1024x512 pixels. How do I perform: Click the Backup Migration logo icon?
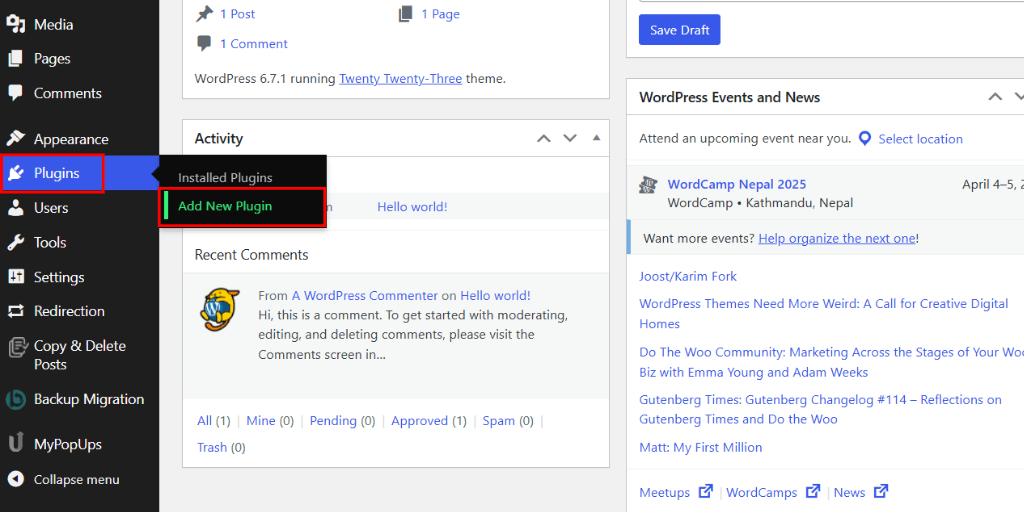[16, 399]
